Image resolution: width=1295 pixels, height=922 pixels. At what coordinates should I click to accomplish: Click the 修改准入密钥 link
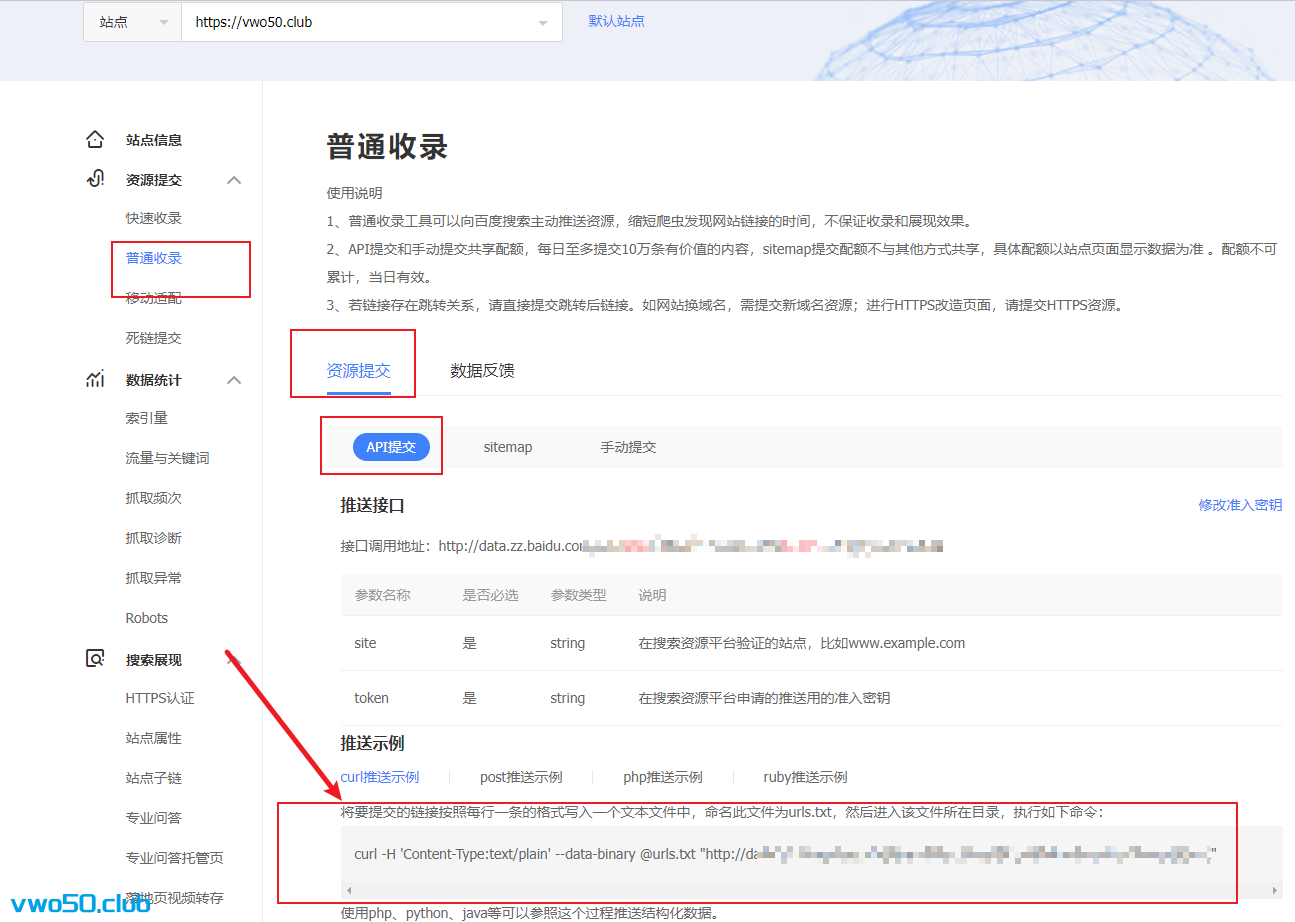[x=1240, y=505]
